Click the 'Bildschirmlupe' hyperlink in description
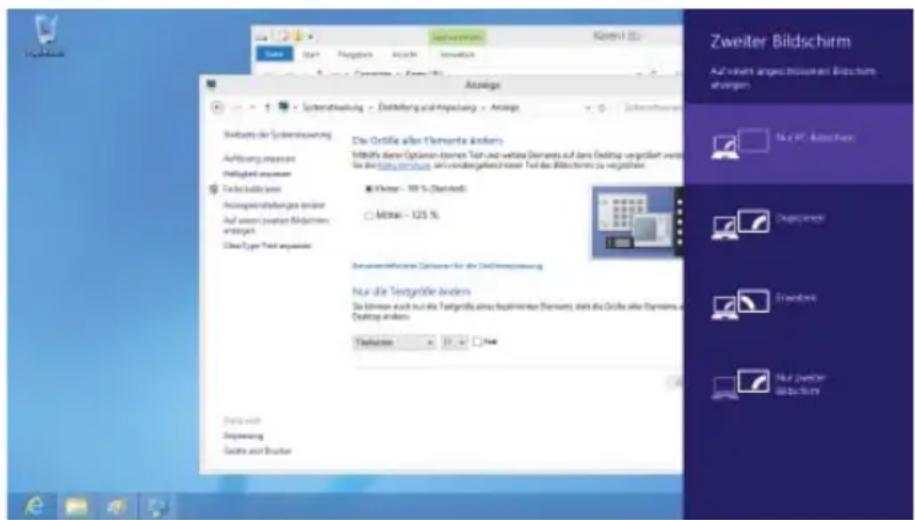Image resolution: width=915 pixels, height=520 pixels. point(404,166)
